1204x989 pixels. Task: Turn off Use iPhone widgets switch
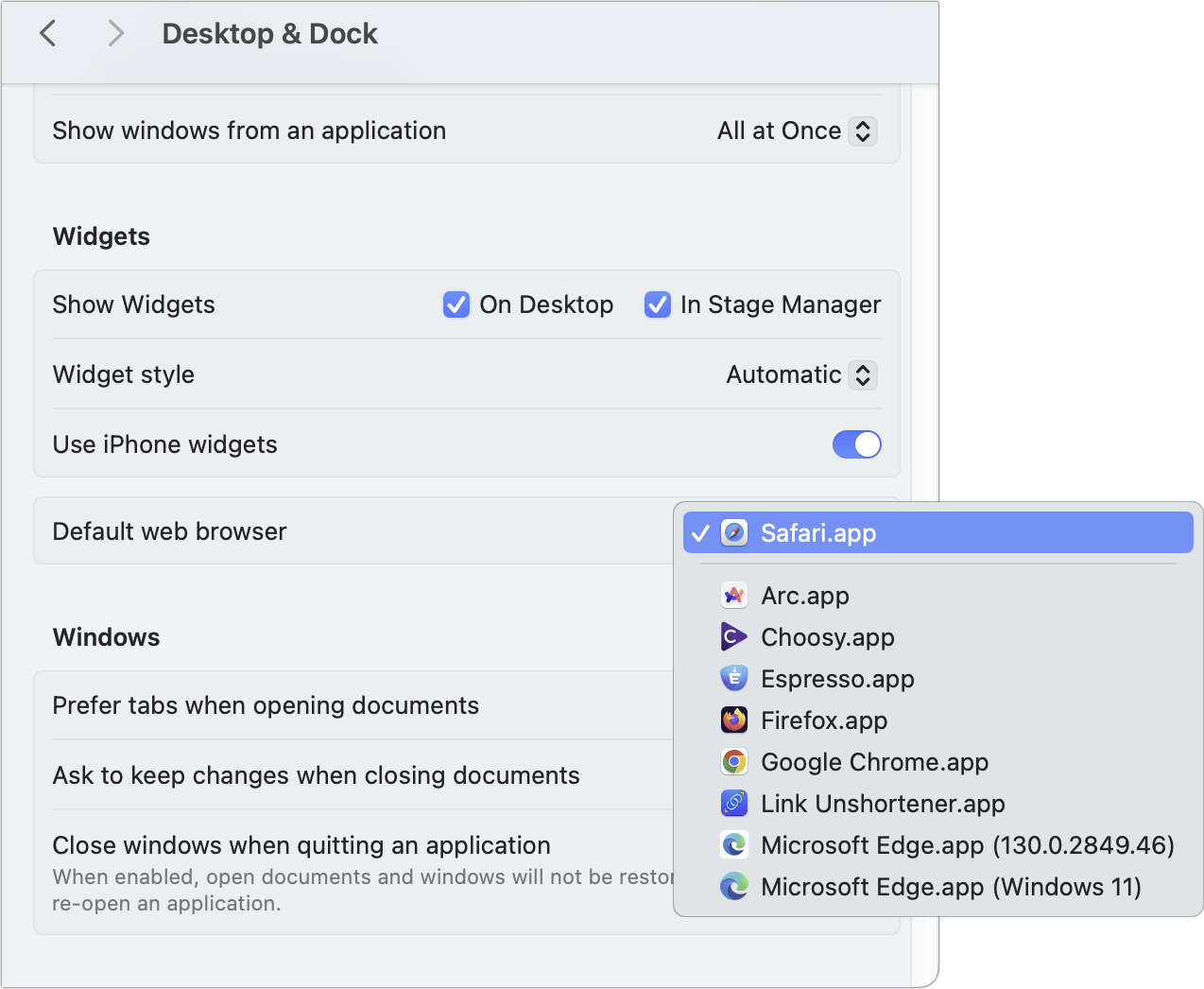[x=857, y=444]
